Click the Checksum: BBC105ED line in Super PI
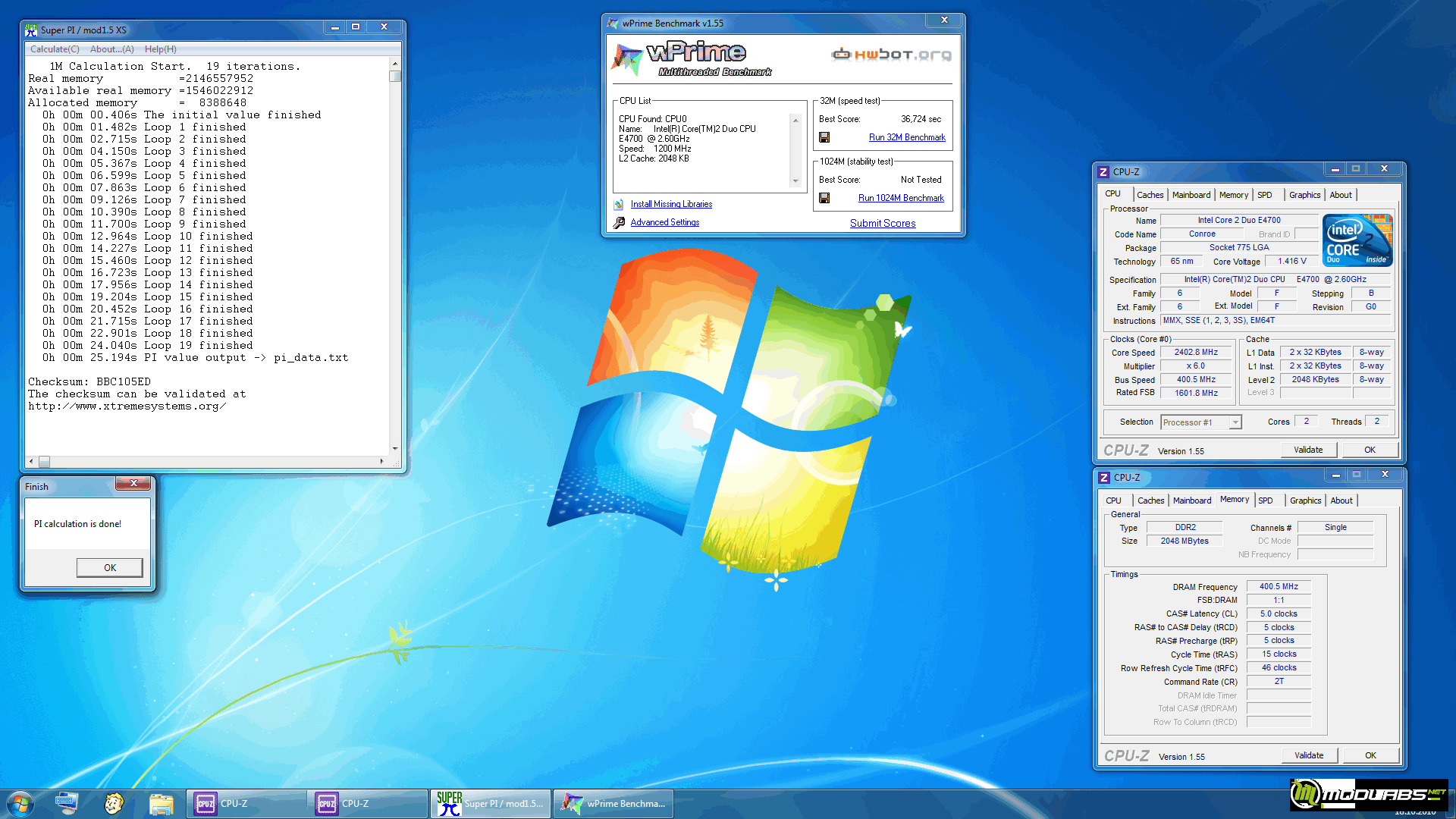Image resolution: width=1456 pixels, height=819 pixels. coord(89,382)
